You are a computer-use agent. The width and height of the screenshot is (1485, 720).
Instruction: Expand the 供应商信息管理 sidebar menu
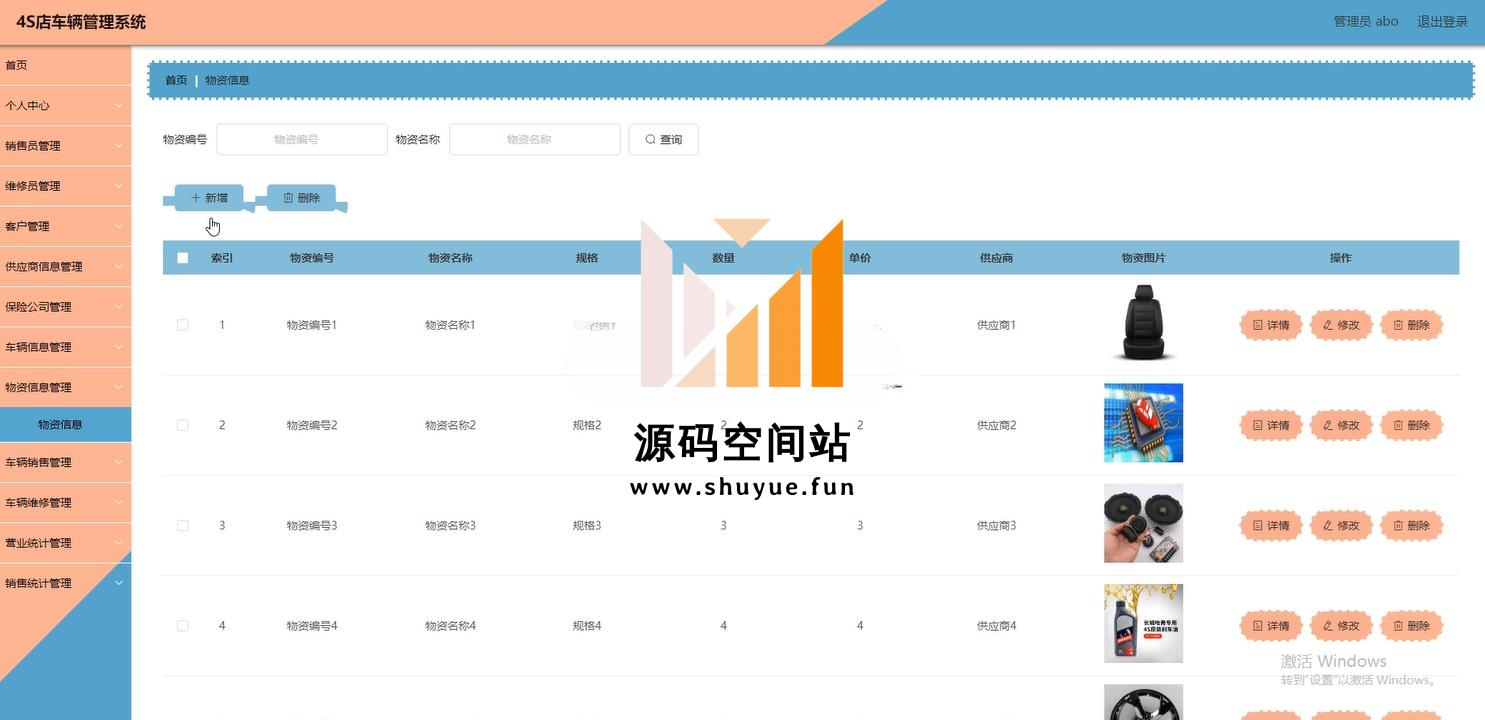tap(65, 267)
